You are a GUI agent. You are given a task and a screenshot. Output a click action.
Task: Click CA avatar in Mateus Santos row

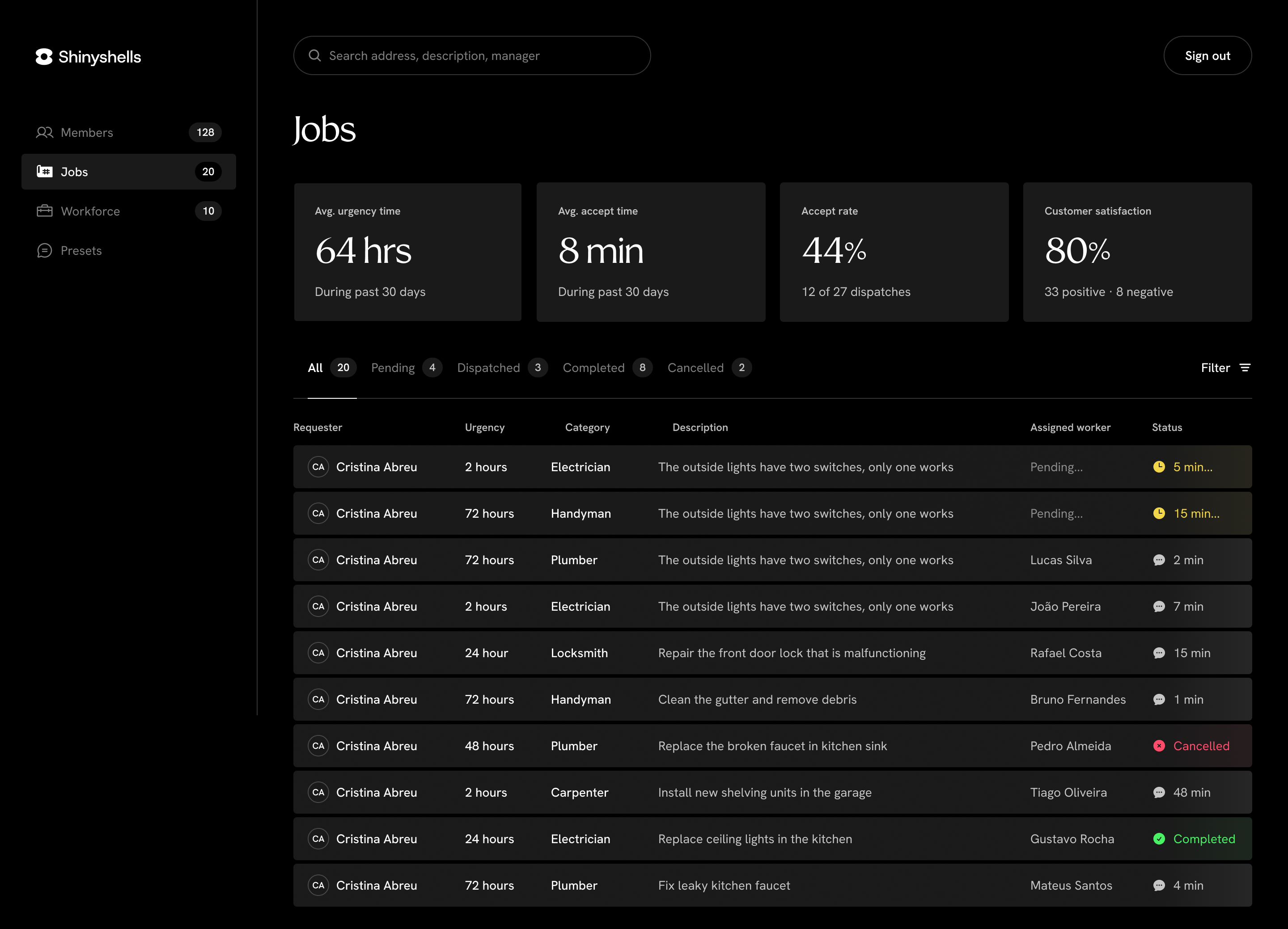click(318, 885)
